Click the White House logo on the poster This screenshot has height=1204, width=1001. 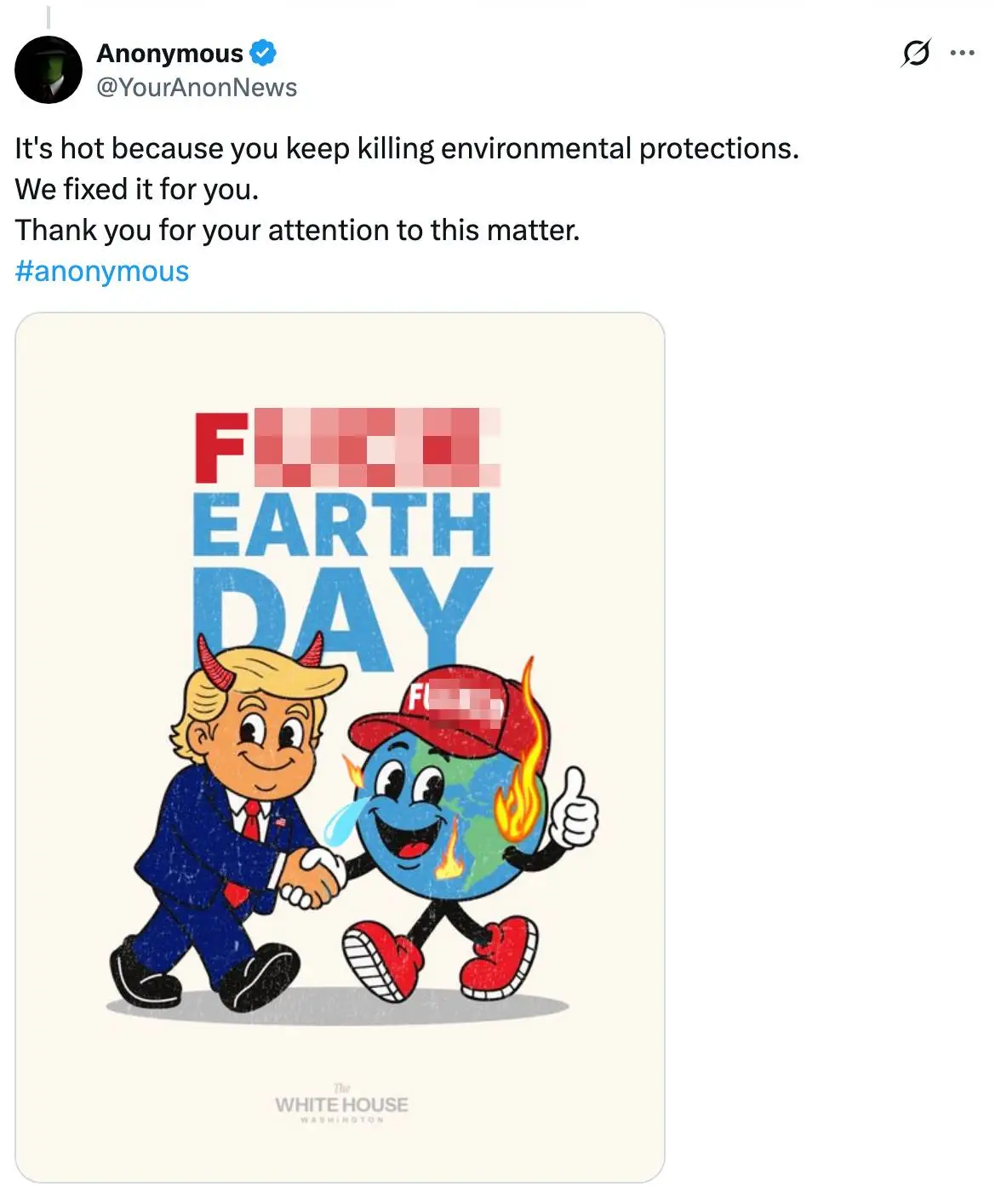pyautogui.click(x=341, y=1104)
